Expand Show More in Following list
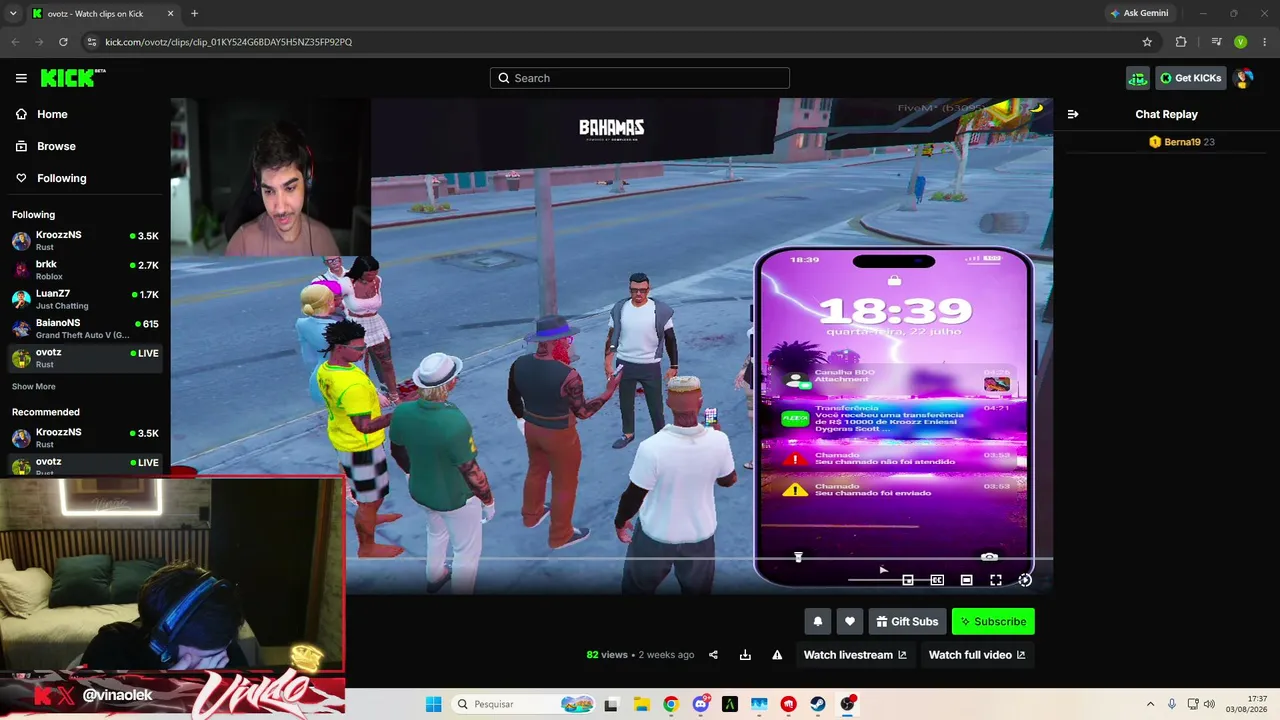This screenshot has width=1280, height=720. tap(34, 386)
